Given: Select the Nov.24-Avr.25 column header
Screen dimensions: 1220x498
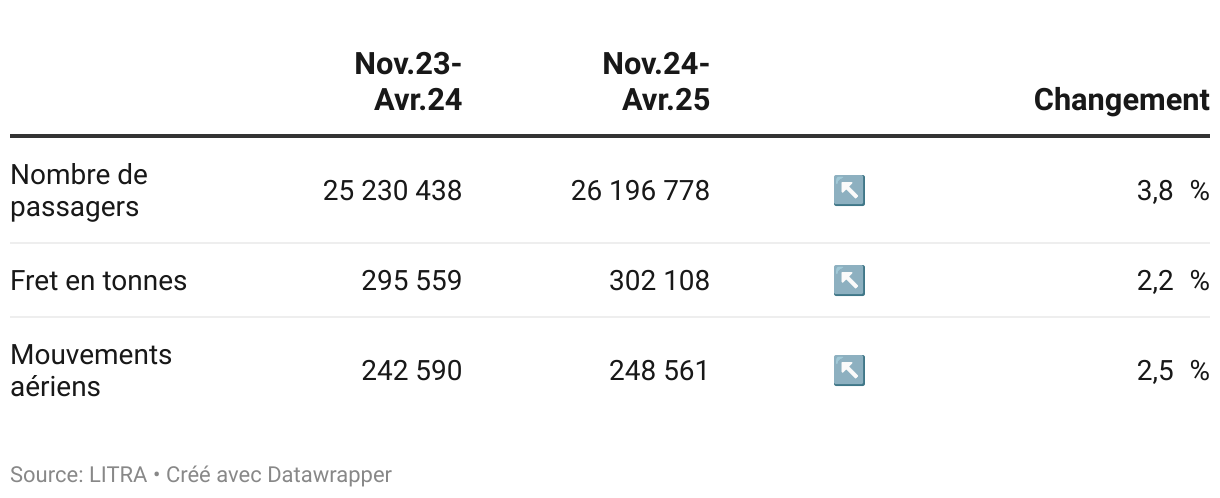Looking at the screenshot, I should click(x=656, y=82).
